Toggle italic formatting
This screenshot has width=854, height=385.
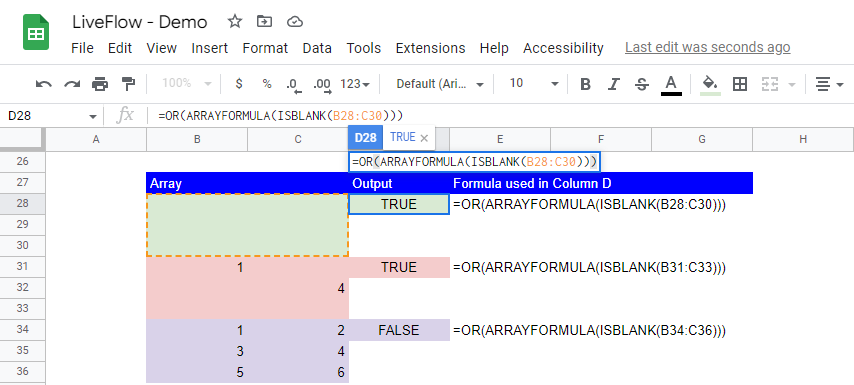click(614, 84)
